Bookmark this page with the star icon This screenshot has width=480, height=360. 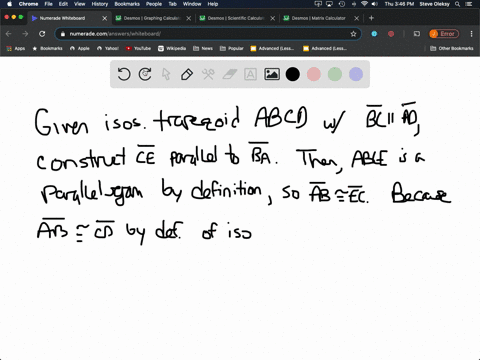pos(353,34)
